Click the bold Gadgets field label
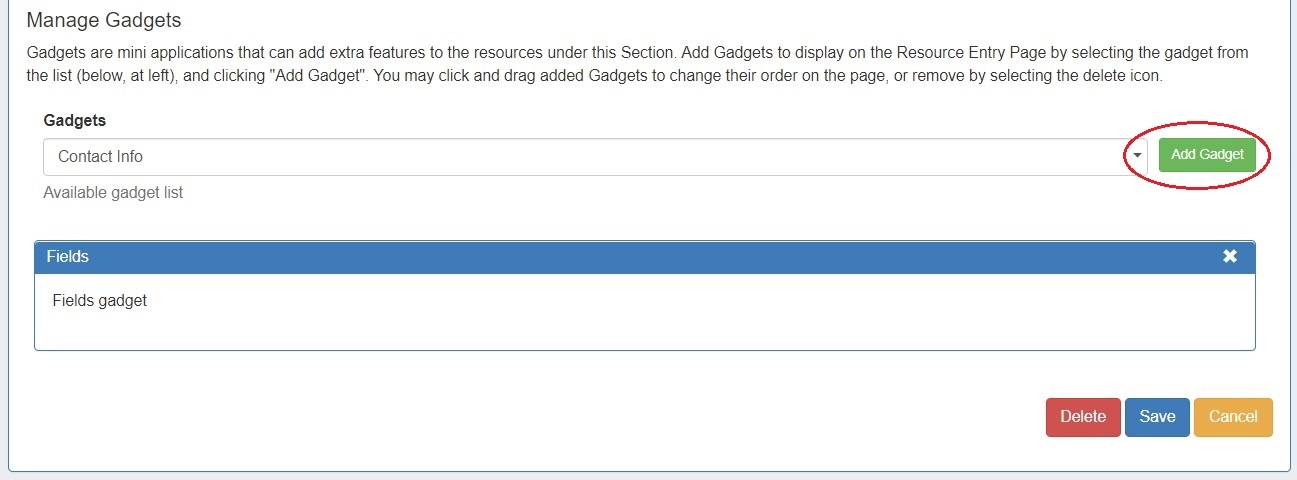The image size is (1297, 480). (74, 120)
